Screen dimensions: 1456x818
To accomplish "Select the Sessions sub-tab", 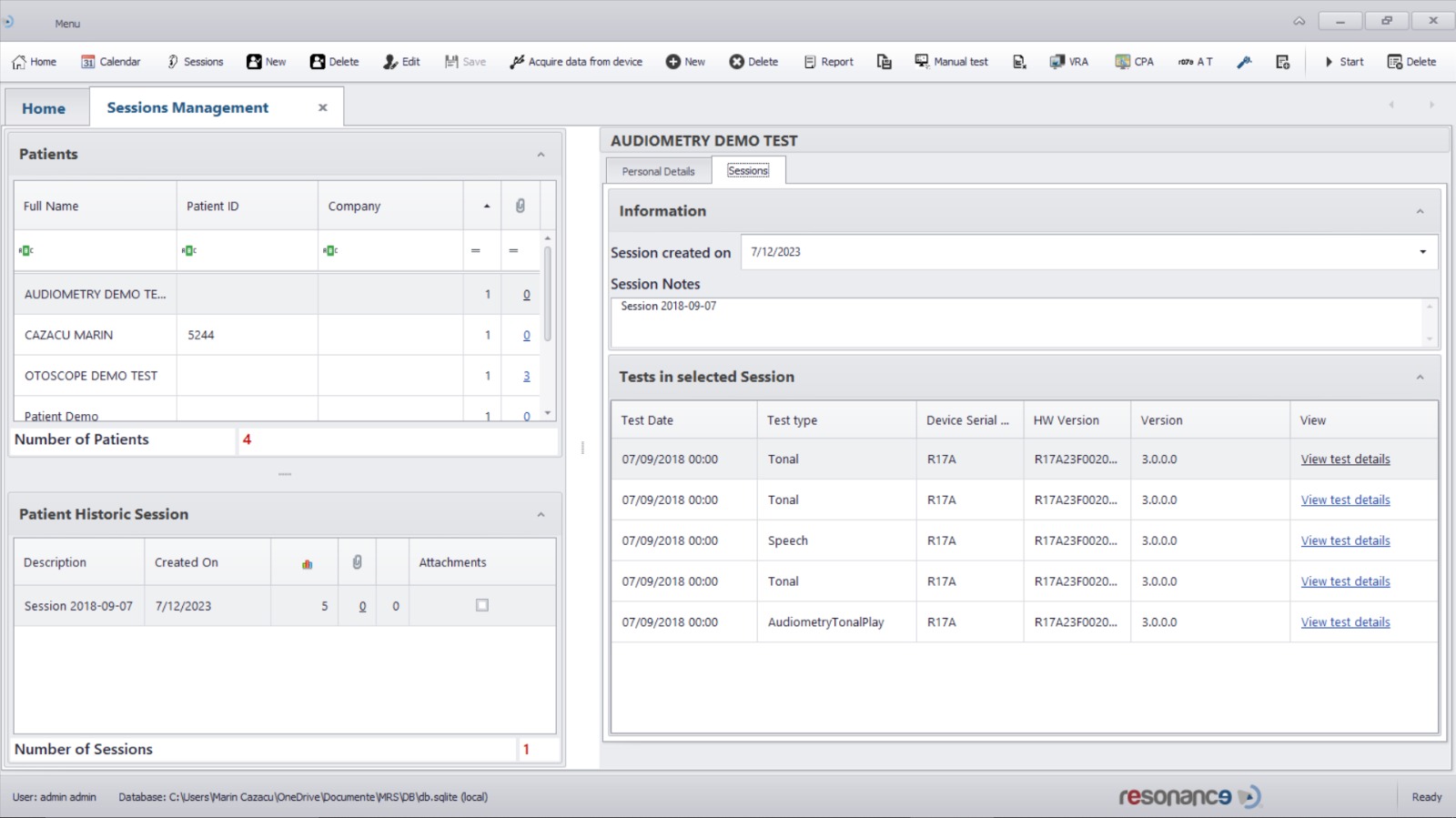I will pos(748,170).
